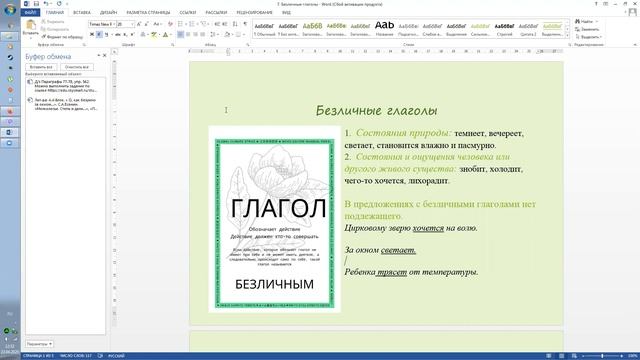The height and width of the screenshot is (360, 640).
Task: Align text left
Action: coord(180,35)
